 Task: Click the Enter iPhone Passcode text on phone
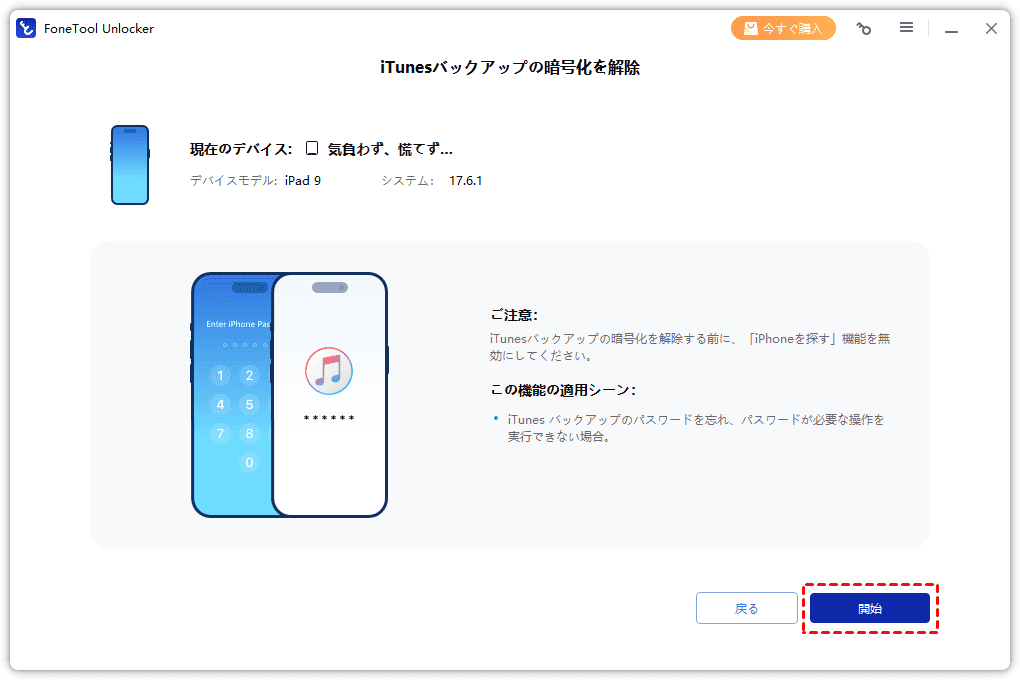coord(237,324)
